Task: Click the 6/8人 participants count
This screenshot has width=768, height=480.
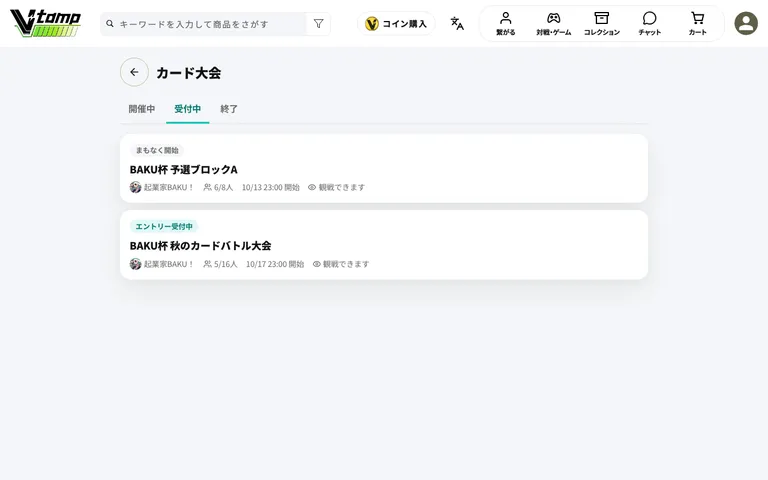Action: pos(223,187)
